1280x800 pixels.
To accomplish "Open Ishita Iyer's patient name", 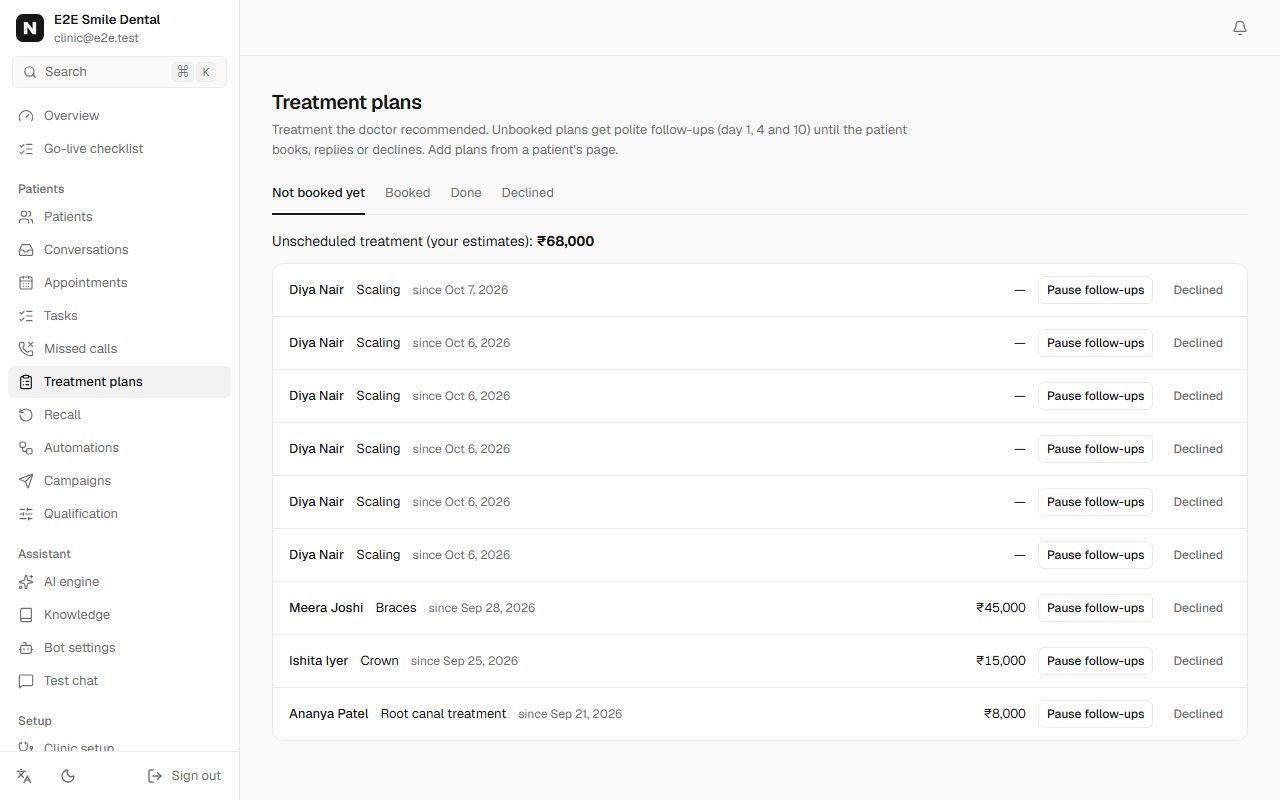I will 319,661.
